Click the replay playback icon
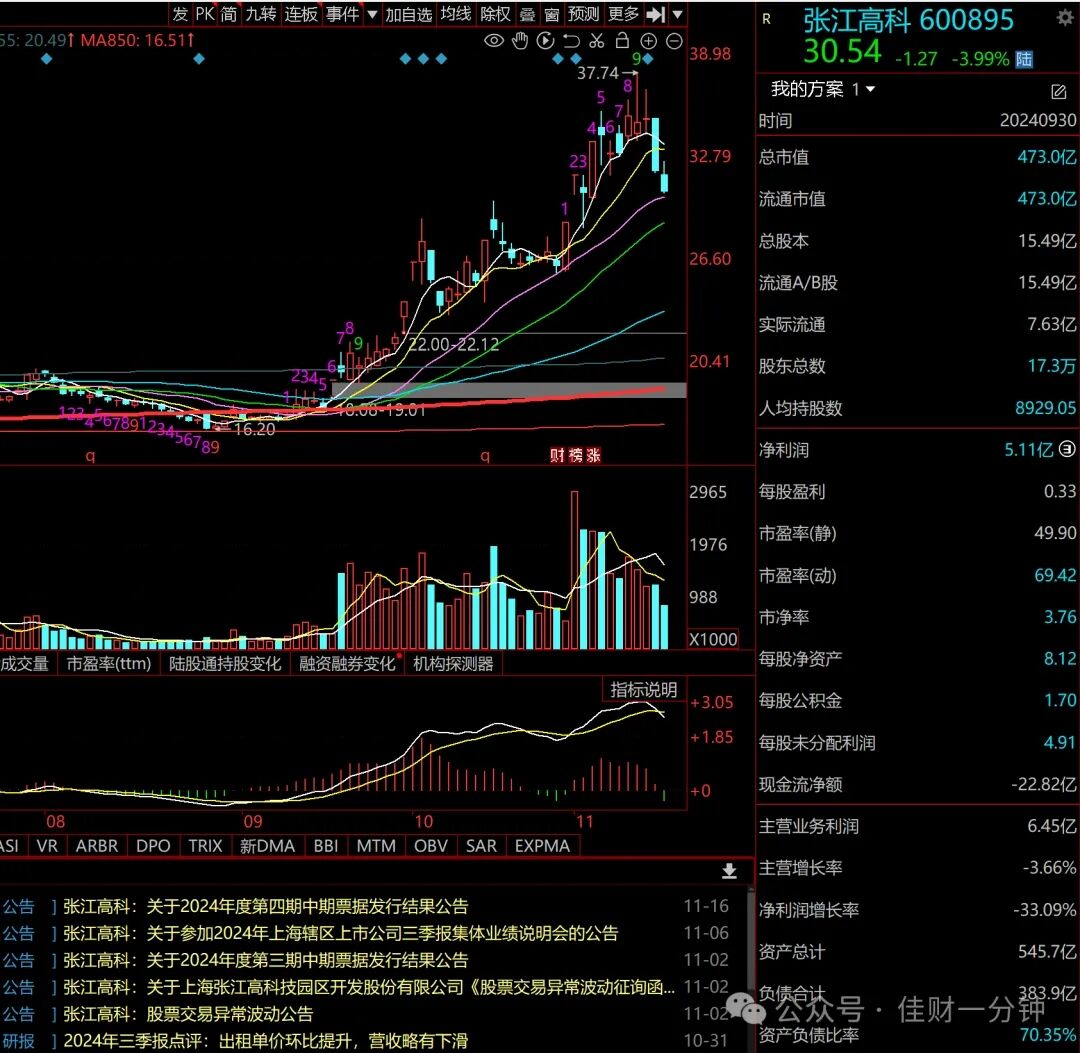Screen dimensions: 1080x1053 [x=546, y=41]
